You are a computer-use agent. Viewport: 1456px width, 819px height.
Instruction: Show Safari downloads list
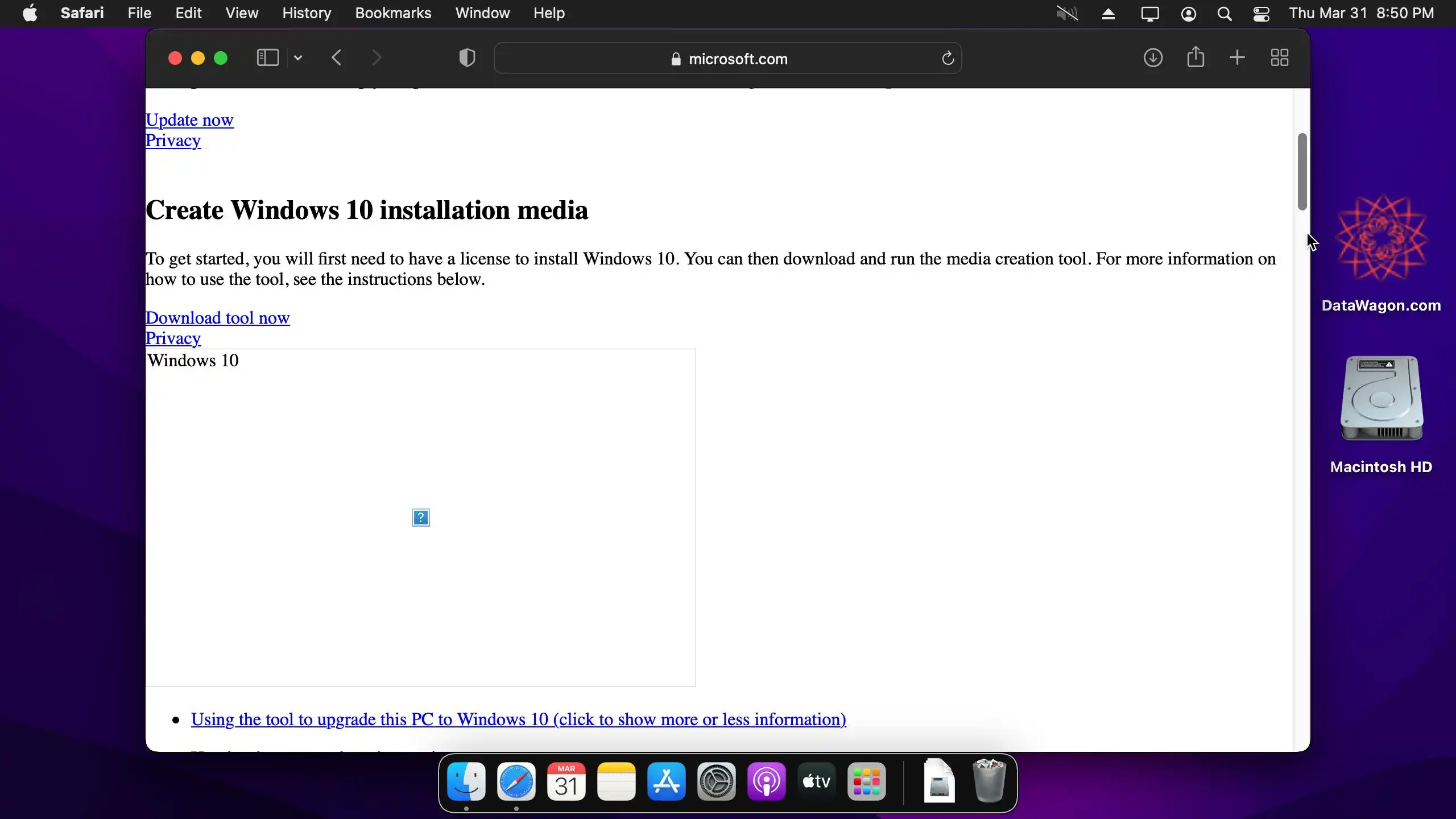coord(1153,57)
